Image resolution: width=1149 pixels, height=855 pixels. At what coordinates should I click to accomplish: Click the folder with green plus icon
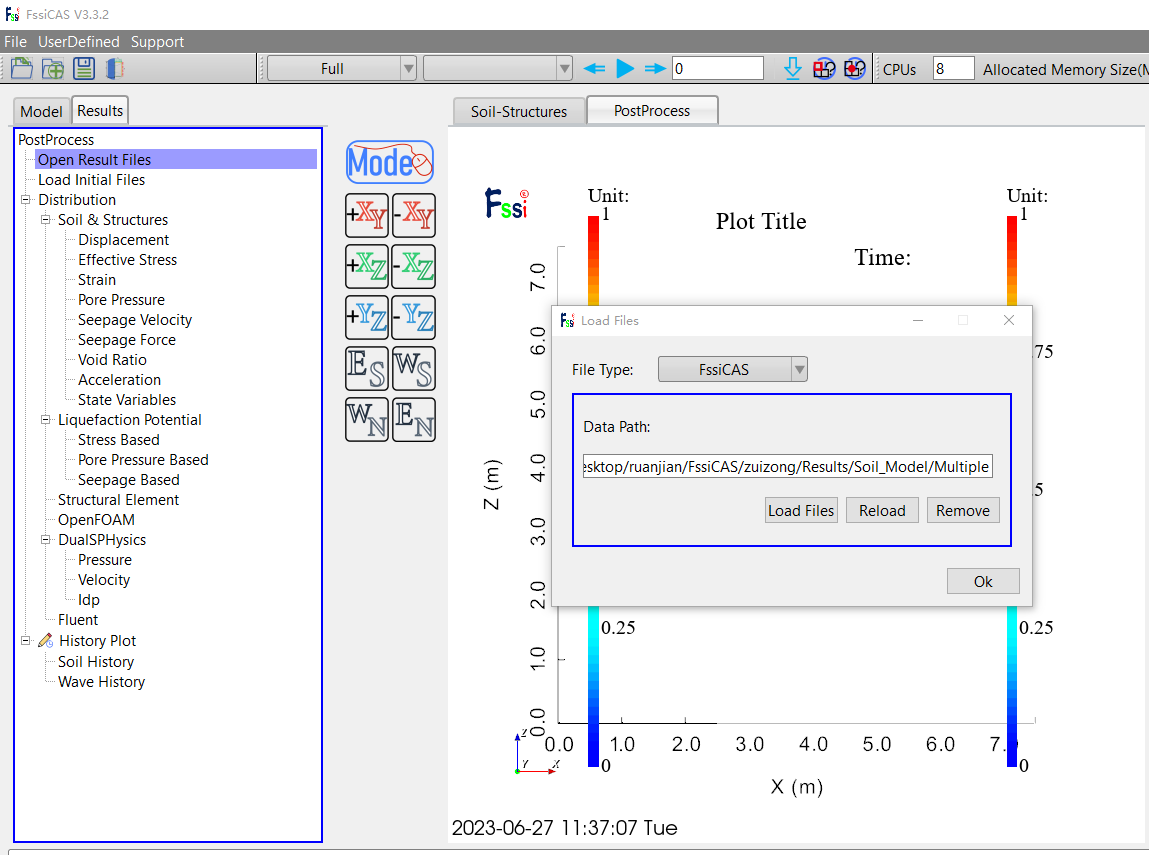pyautogui.click(x=53, y=68)
